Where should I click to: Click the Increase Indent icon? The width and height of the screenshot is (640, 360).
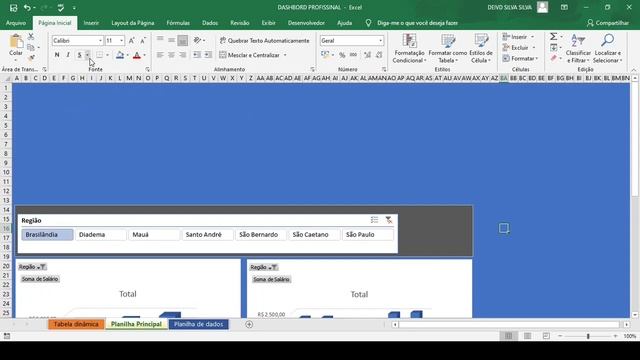coord(208,55)
